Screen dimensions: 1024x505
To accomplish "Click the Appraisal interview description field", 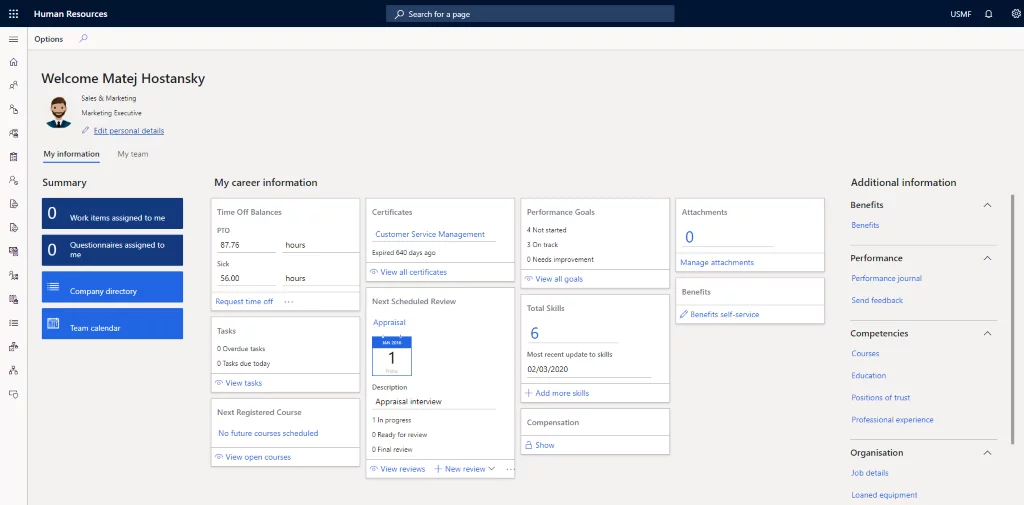I will [x=434, y=402].
